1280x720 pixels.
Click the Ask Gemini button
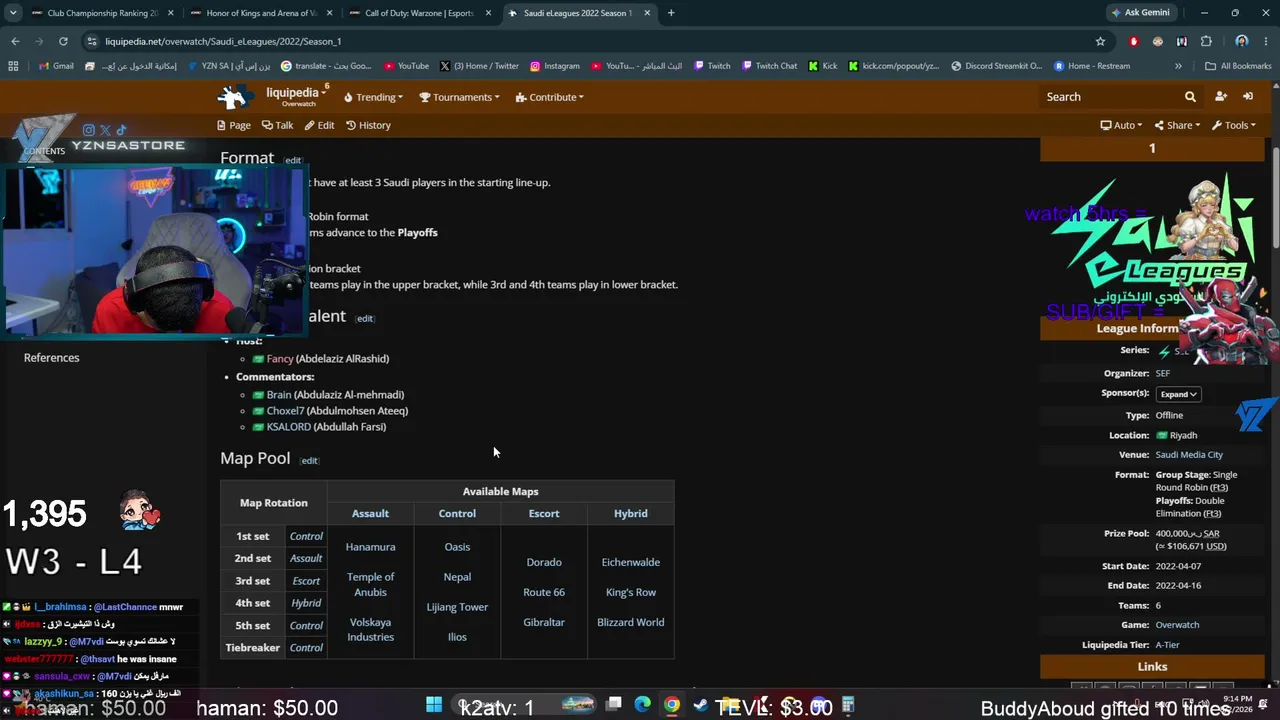click(1140, 13)
